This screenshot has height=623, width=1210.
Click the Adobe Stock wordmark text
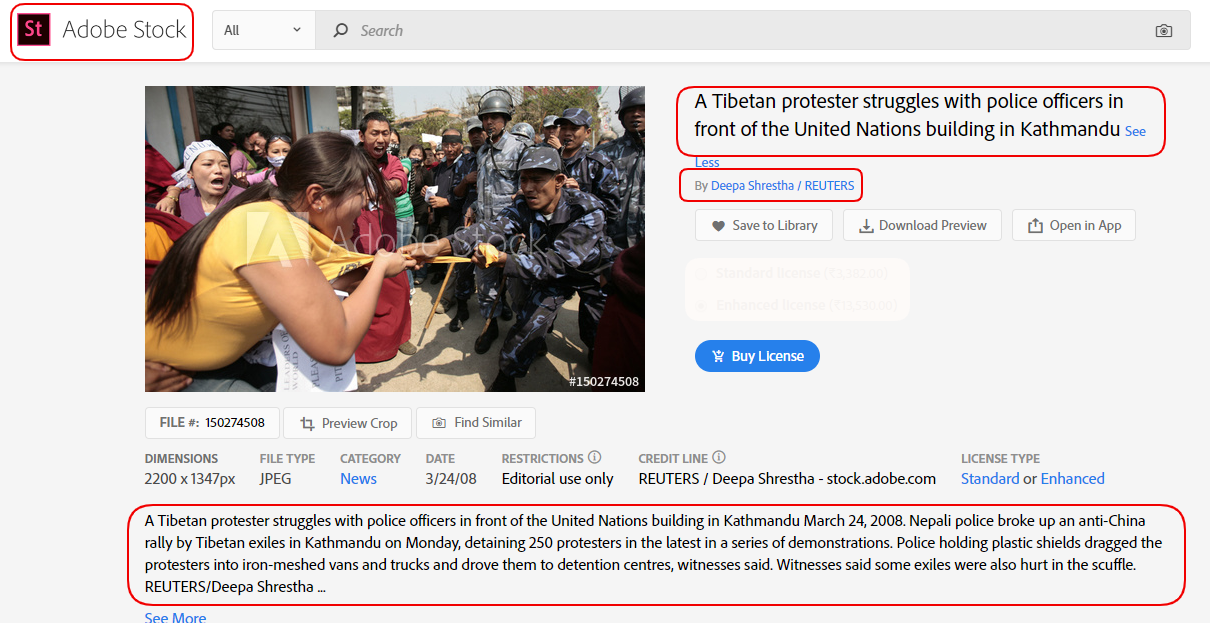click(x=124, y=30)
